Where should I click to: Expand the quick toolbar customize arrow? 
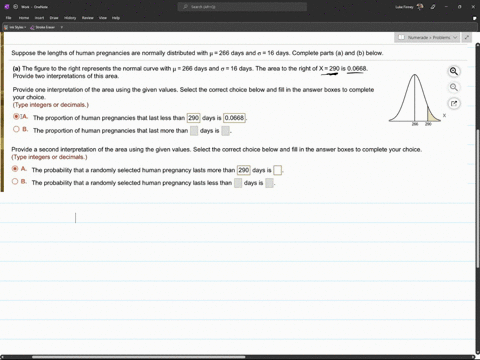(x=62, y=27)
